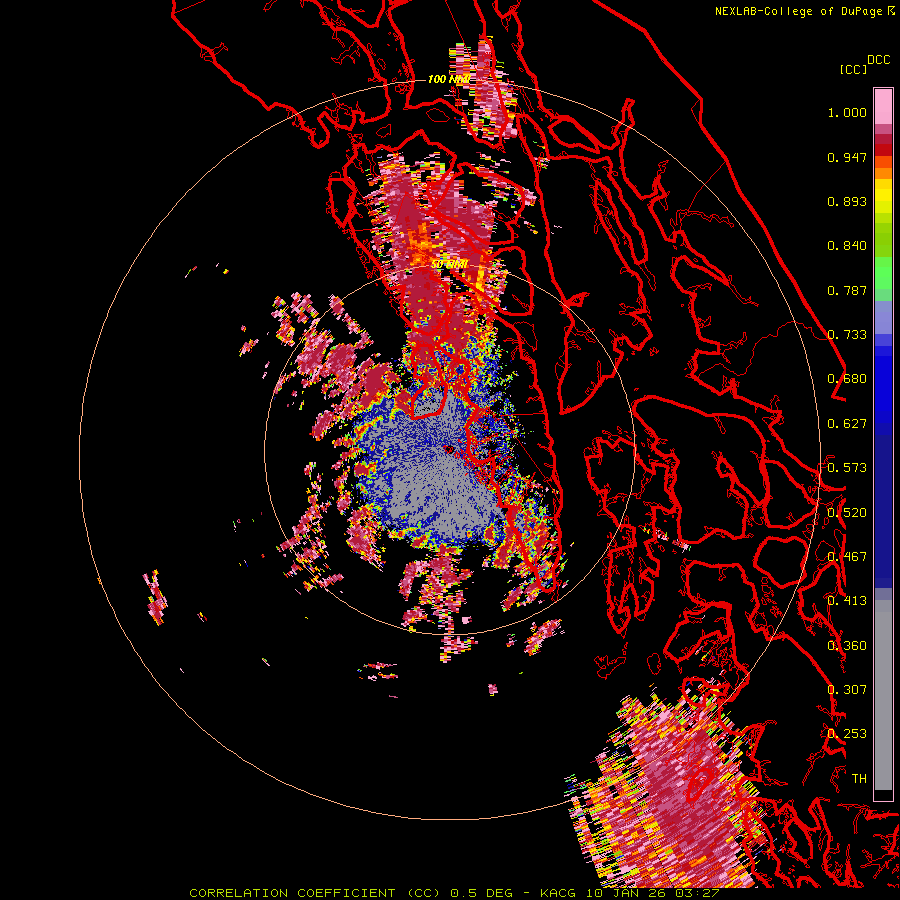The width and height of the screenshot is (900, 900).
Task: Click the 0.520 colorbar value
Action: [x=847, y=513]
